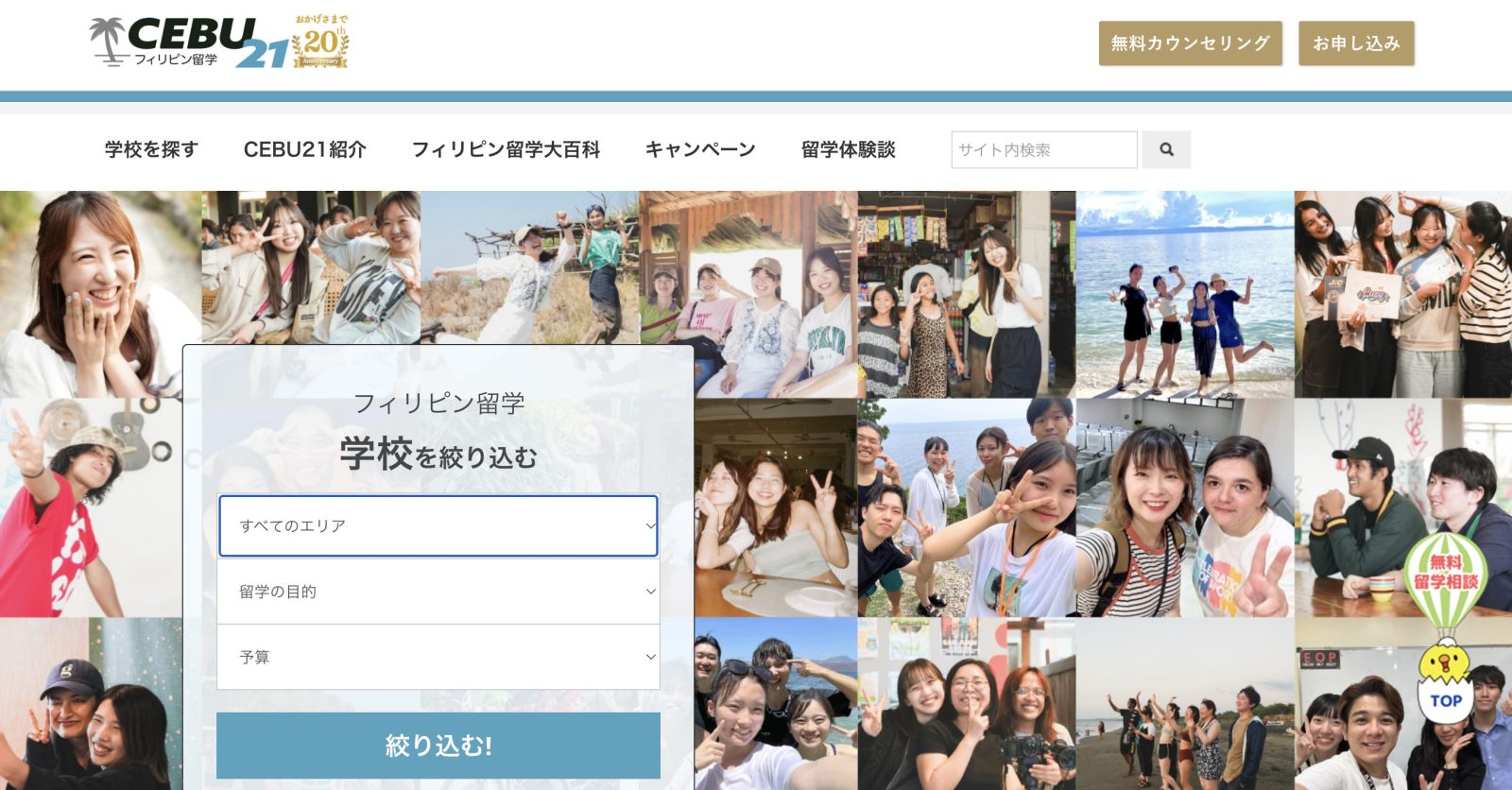The height and width of the screenshot is (790, 1512).
Task: Jump to top with chick TOP icon
Action: click(1445, 683)
